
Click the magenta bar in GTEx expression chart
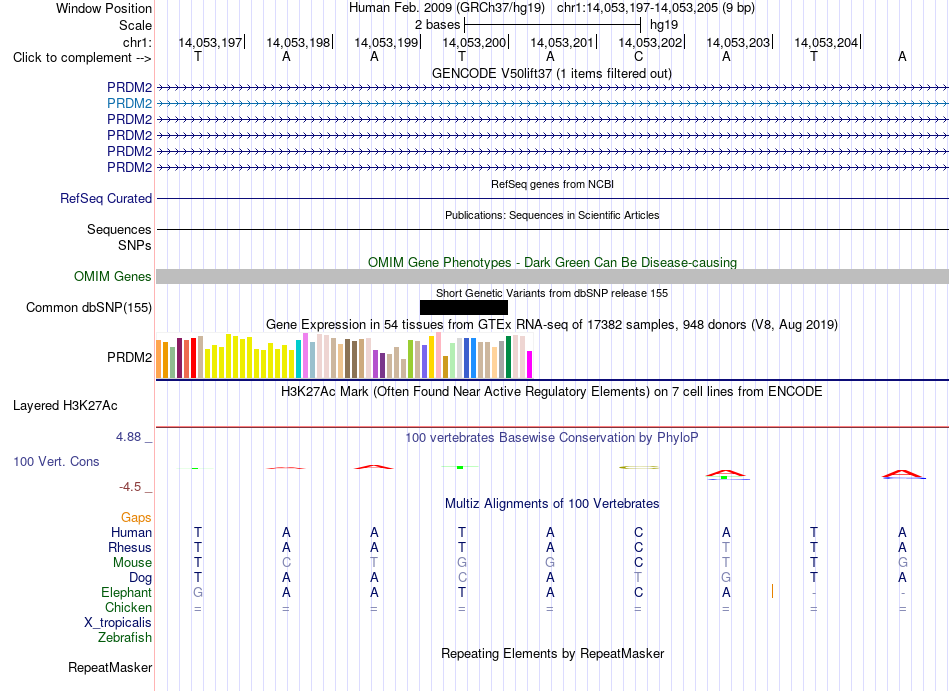[529, 365]
